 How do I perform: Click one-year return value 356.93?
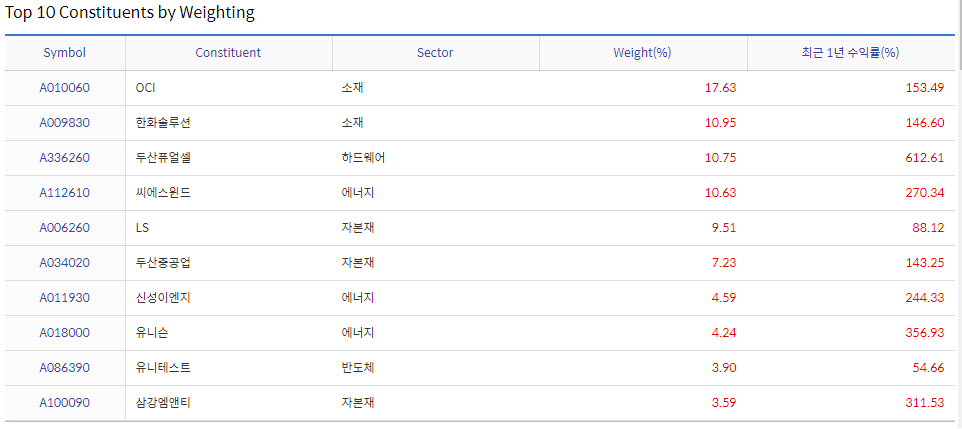925,333
